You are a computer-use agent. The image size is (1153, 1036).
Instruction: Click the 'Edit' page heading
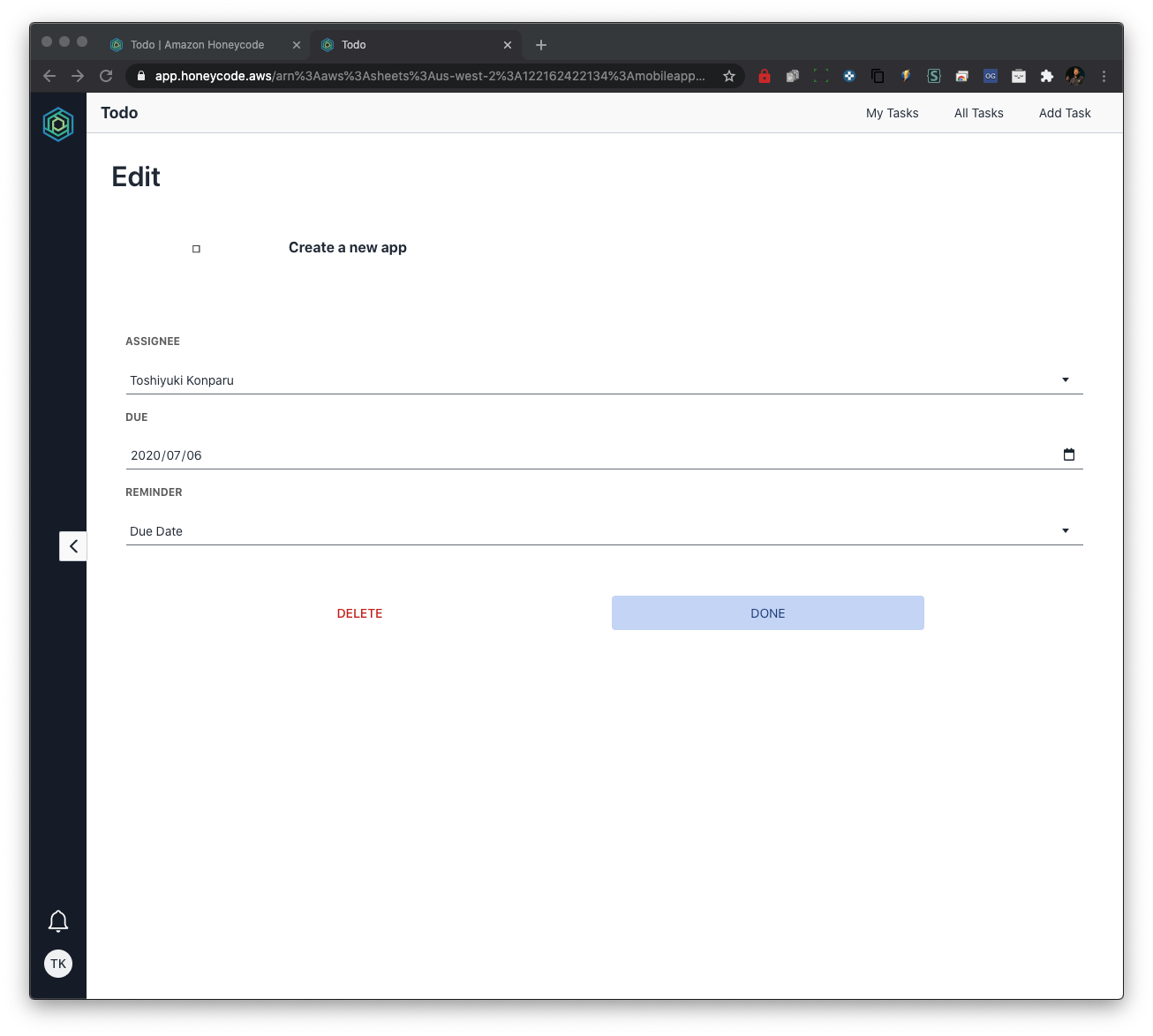coord(136,176)
